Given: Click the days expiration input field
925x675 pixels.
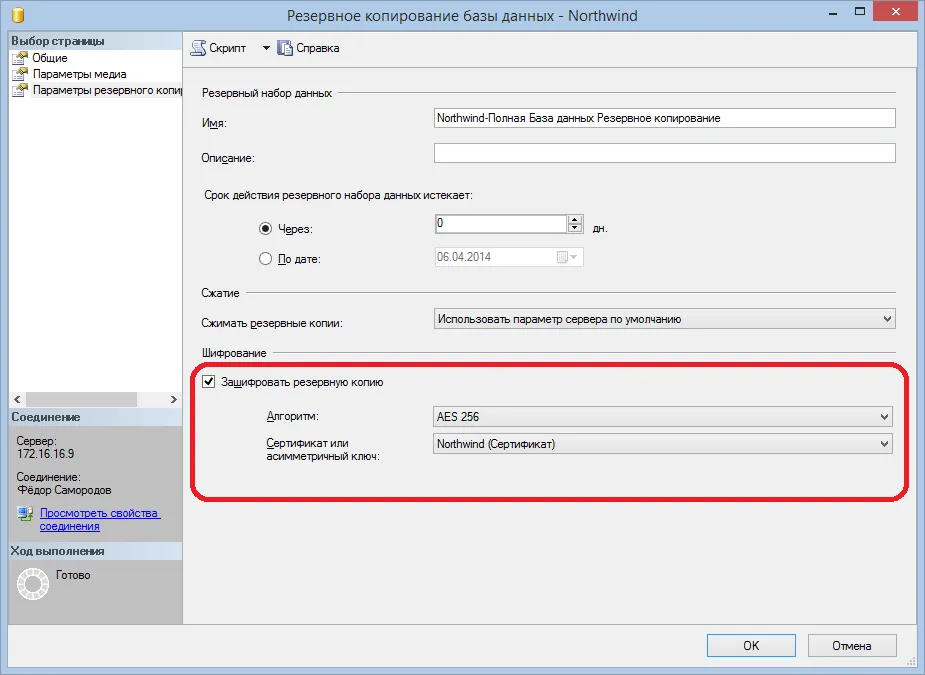Looking at the screenshot, I should tap(501, 224).
